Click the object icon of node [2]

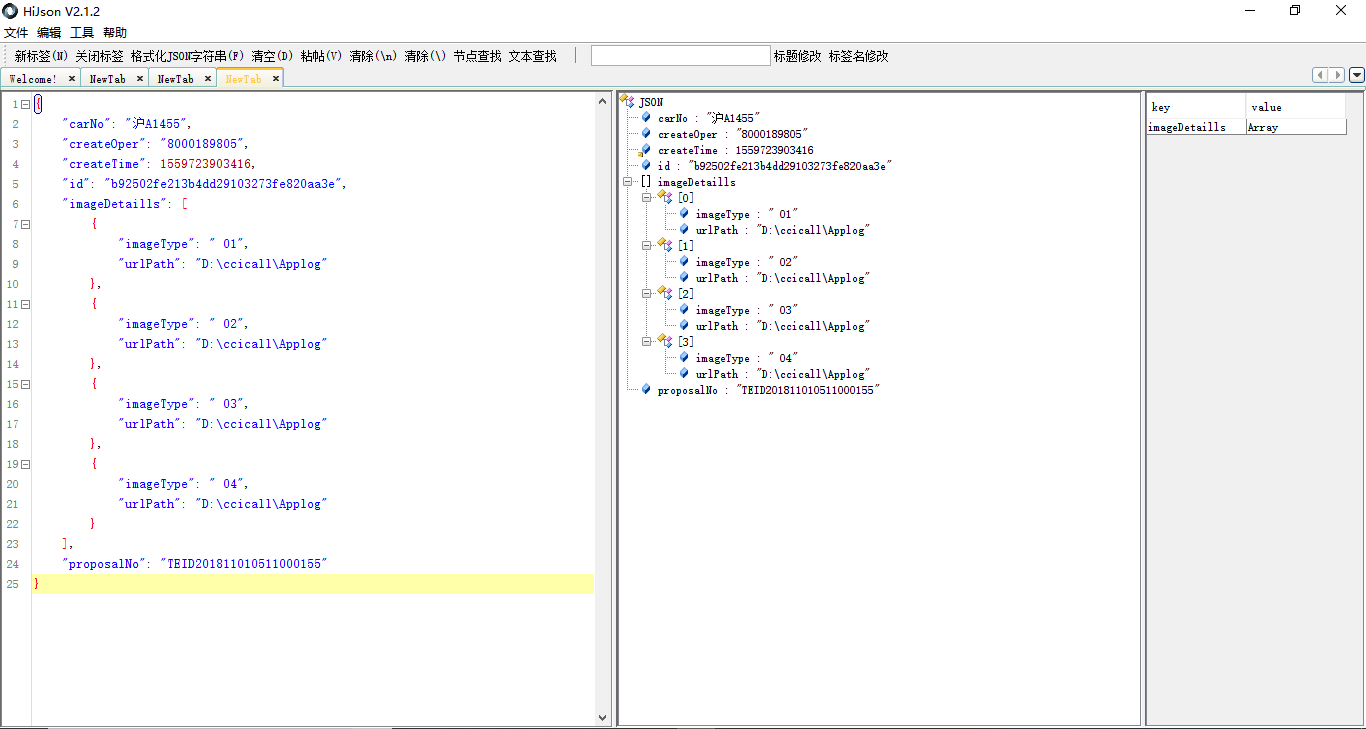point(664,293)
